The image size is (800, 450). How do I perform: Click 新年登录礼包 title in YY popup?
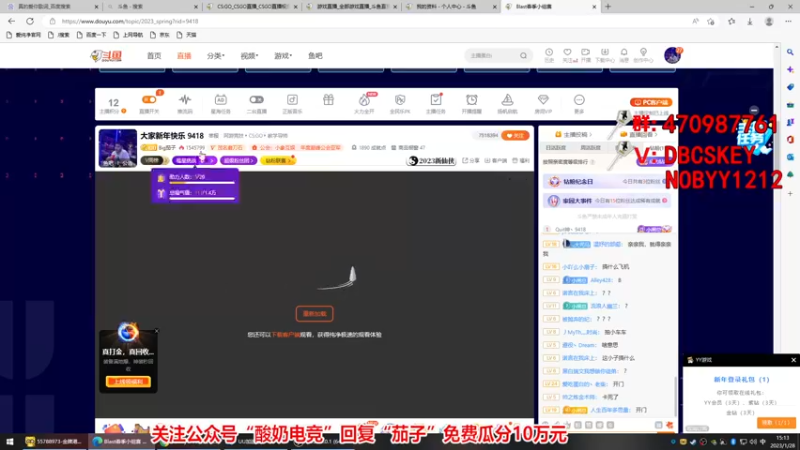(741, 380)
